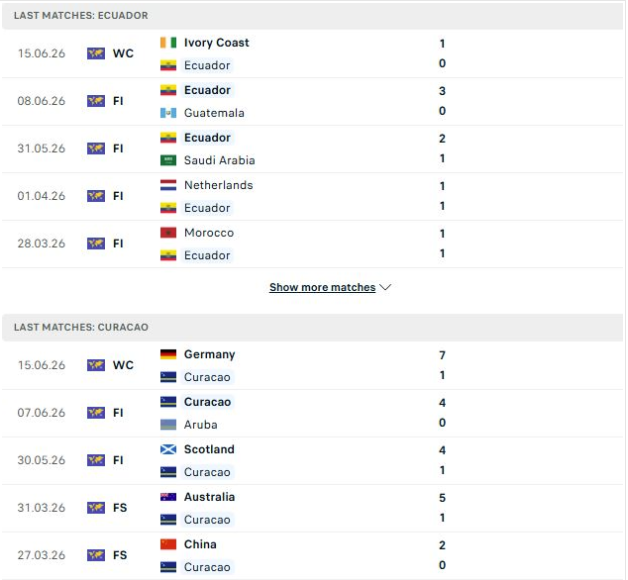Click the Scotland flag icon

click(168, 449)
